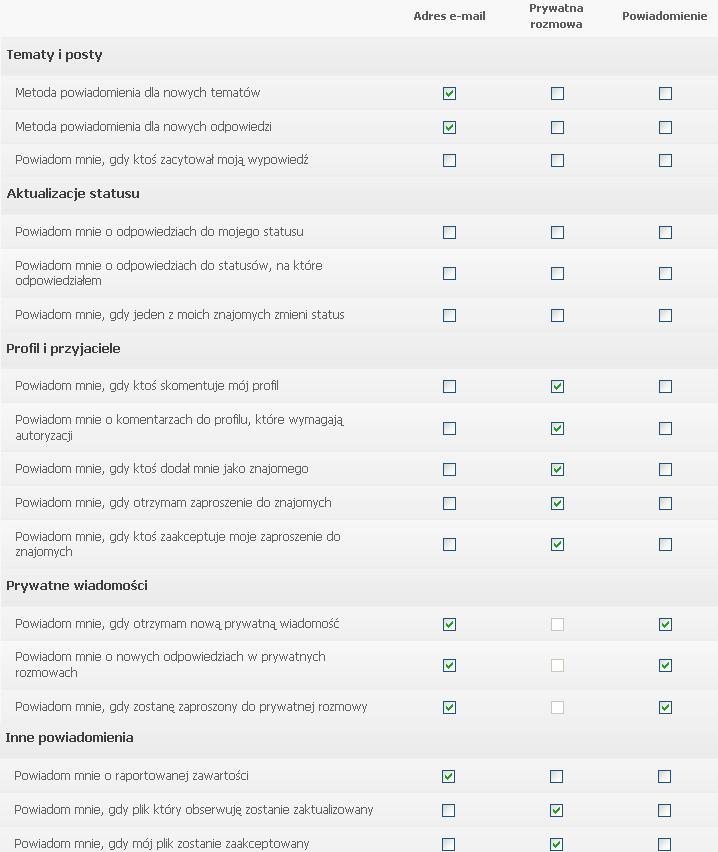Disable e-mail for 'nową prywatną wiadomość'
The image size is (718, 852).
(449, 624)
